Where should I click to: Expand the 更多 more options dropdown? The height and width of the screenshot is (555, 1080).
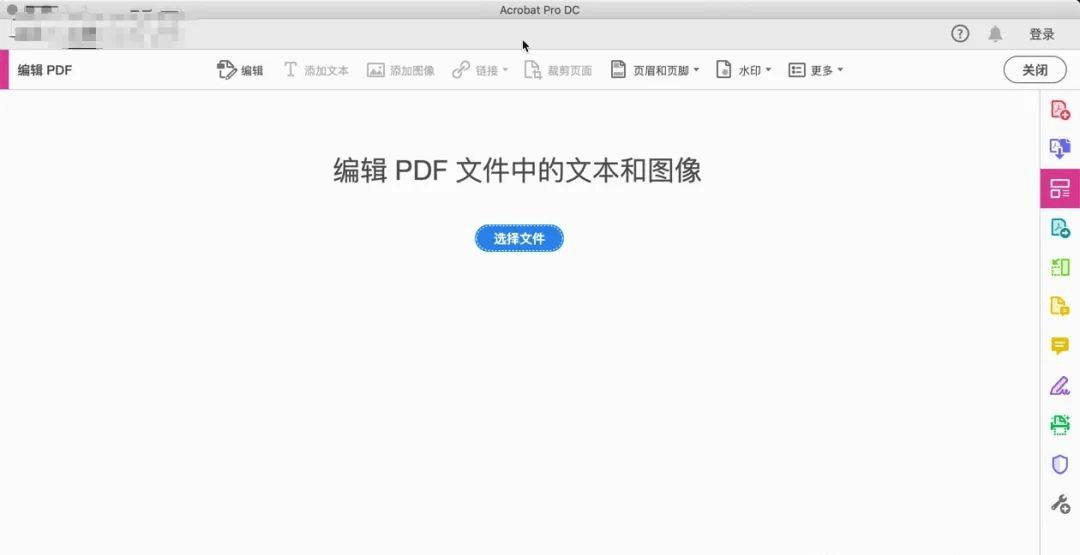point(816,70)
